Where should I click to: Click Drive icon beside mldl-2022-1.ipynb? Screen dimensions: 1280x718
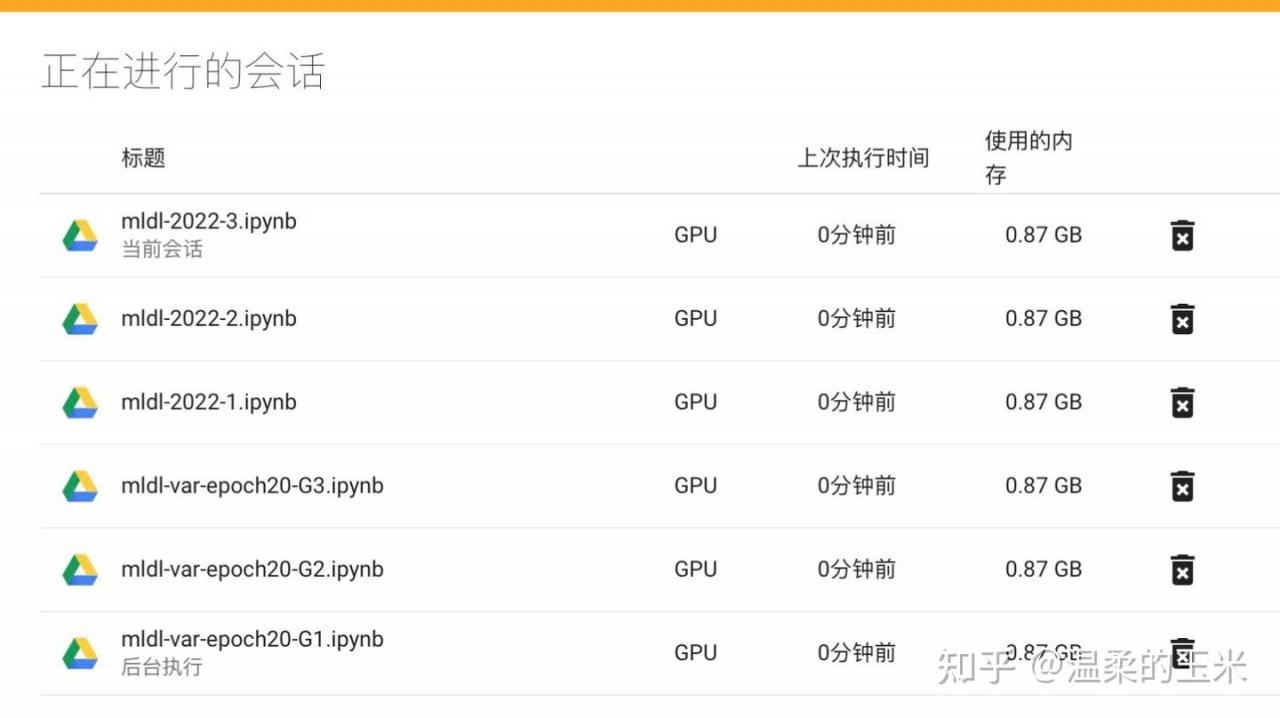pos(80,402)
